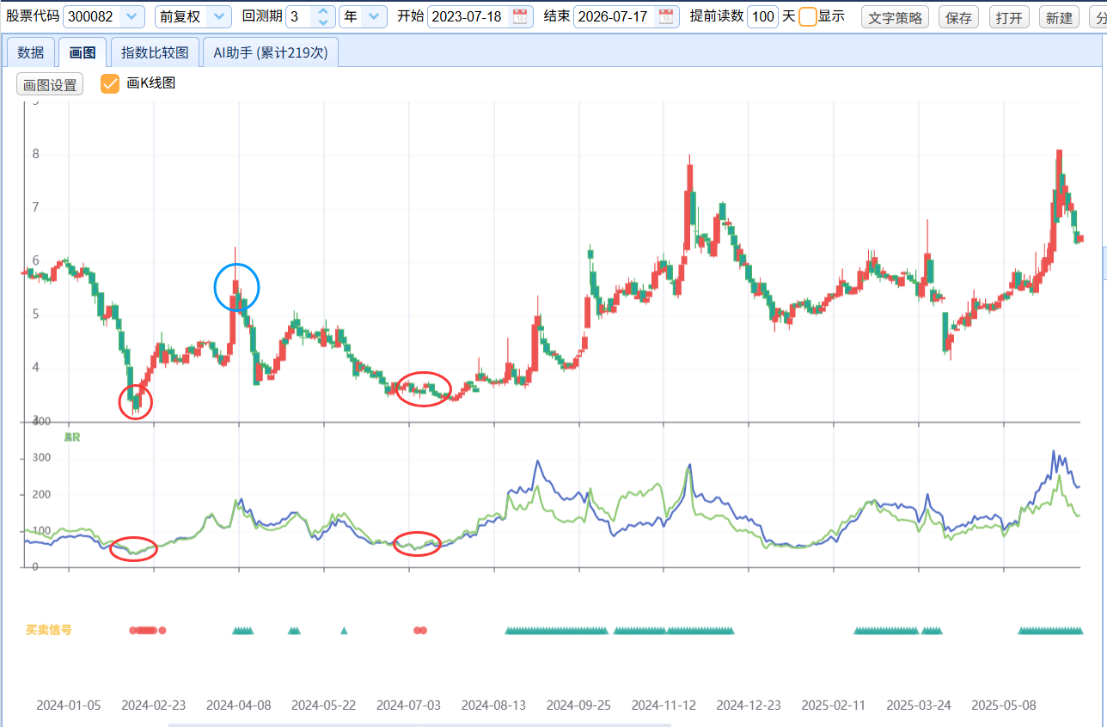Viewport: 1107px width, 727px height.
Task: Decrease backtest period with down arrow
Action: 323,22
